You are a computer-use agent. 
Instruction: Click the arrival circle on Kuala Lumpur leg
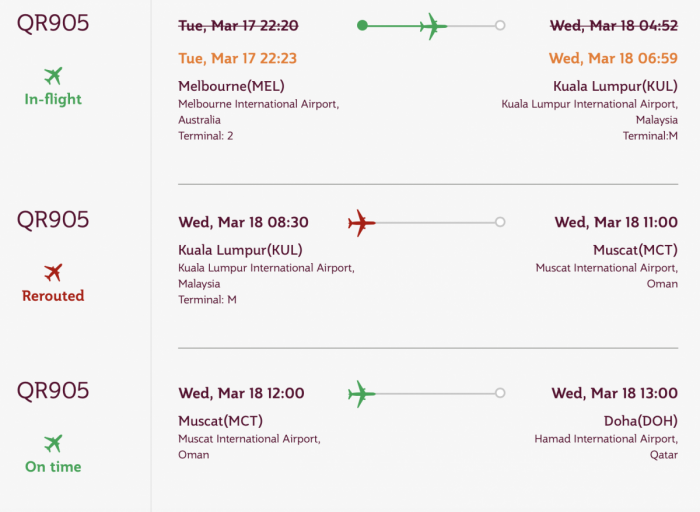click(x=500, y=26)
